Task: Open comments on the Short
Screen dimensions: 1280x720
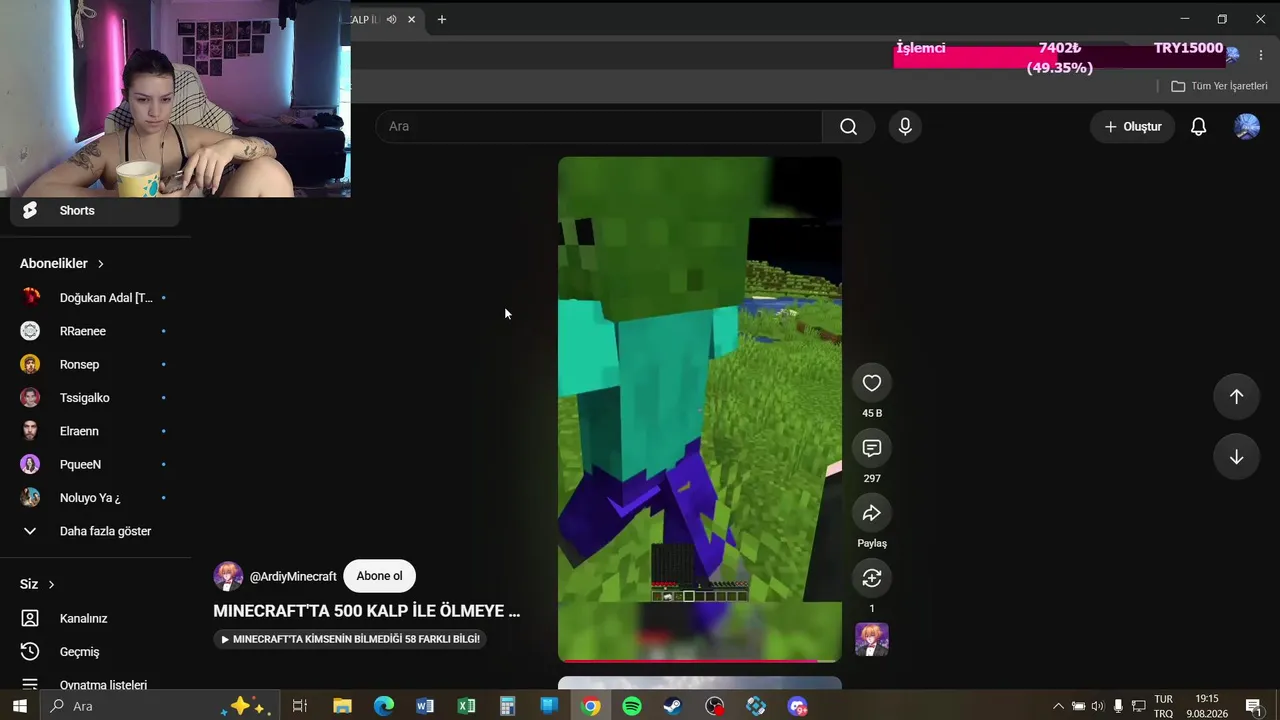Action: 872,448
